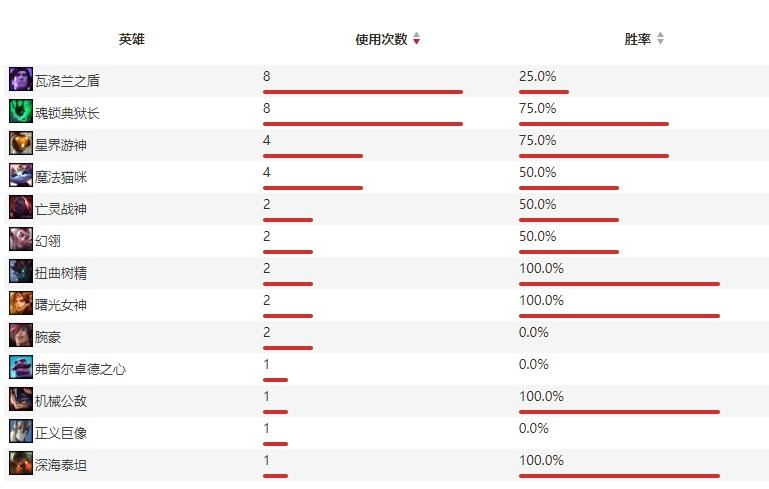Click the 魂锁典狱长 hero portrait icon
Screen dimensions: 769x489
tap(21, 112)
